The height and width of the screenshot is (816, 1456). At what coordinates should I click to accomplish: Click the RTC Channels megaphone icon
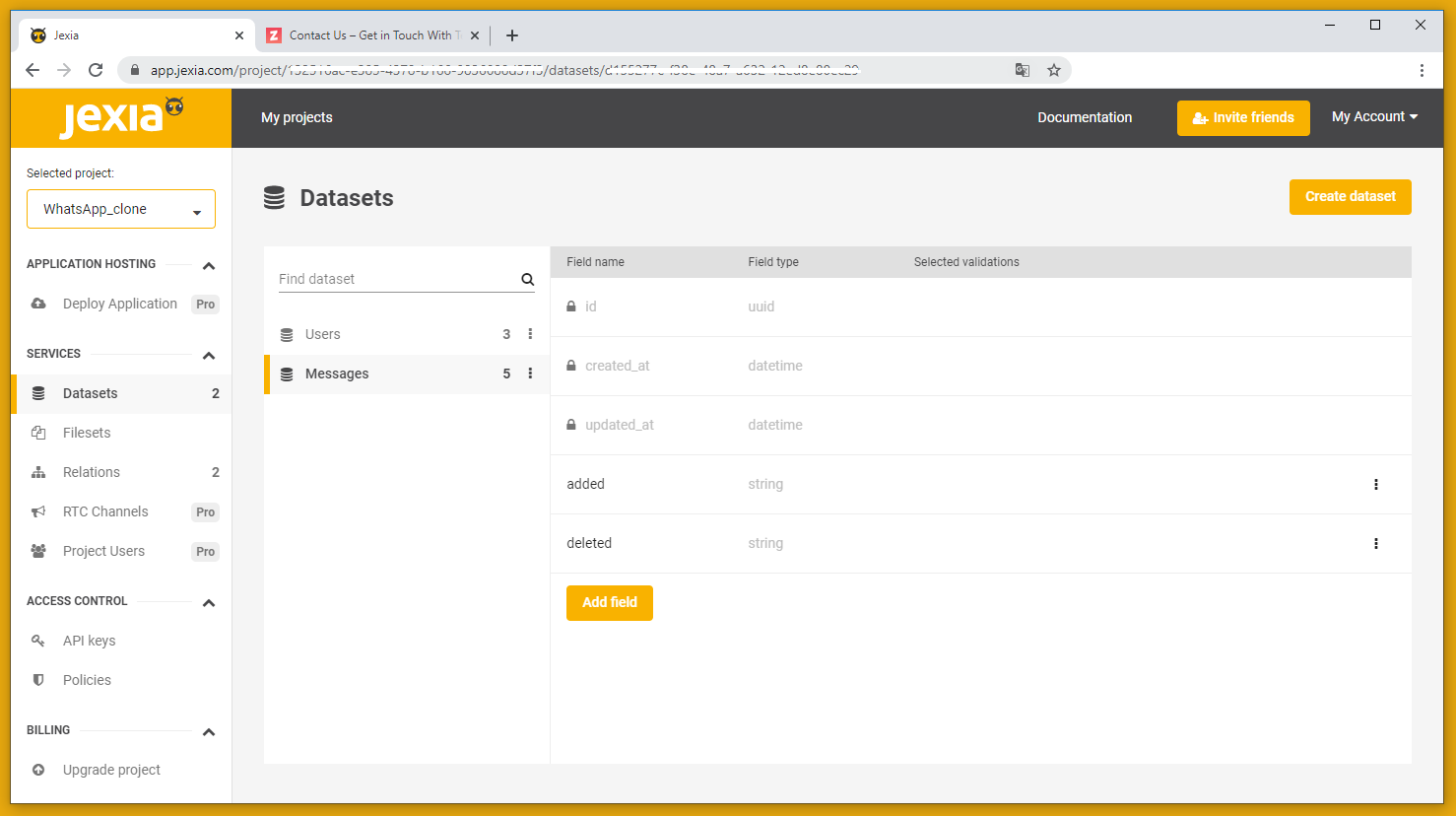click(38, 511)
